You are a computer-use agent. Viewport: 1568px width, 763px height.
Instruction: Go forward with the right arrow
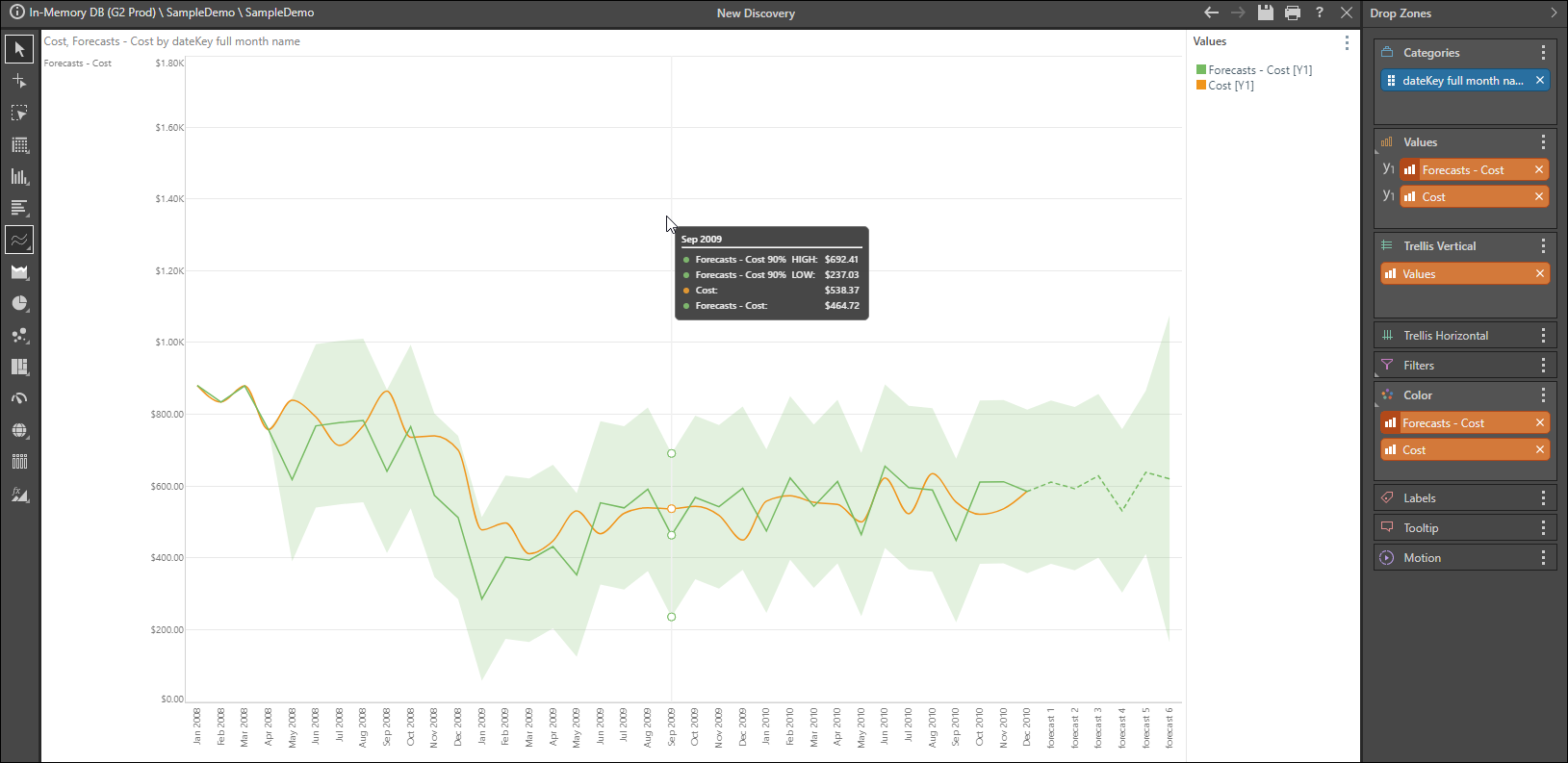pyautogui.click(x=1238, y=13)
